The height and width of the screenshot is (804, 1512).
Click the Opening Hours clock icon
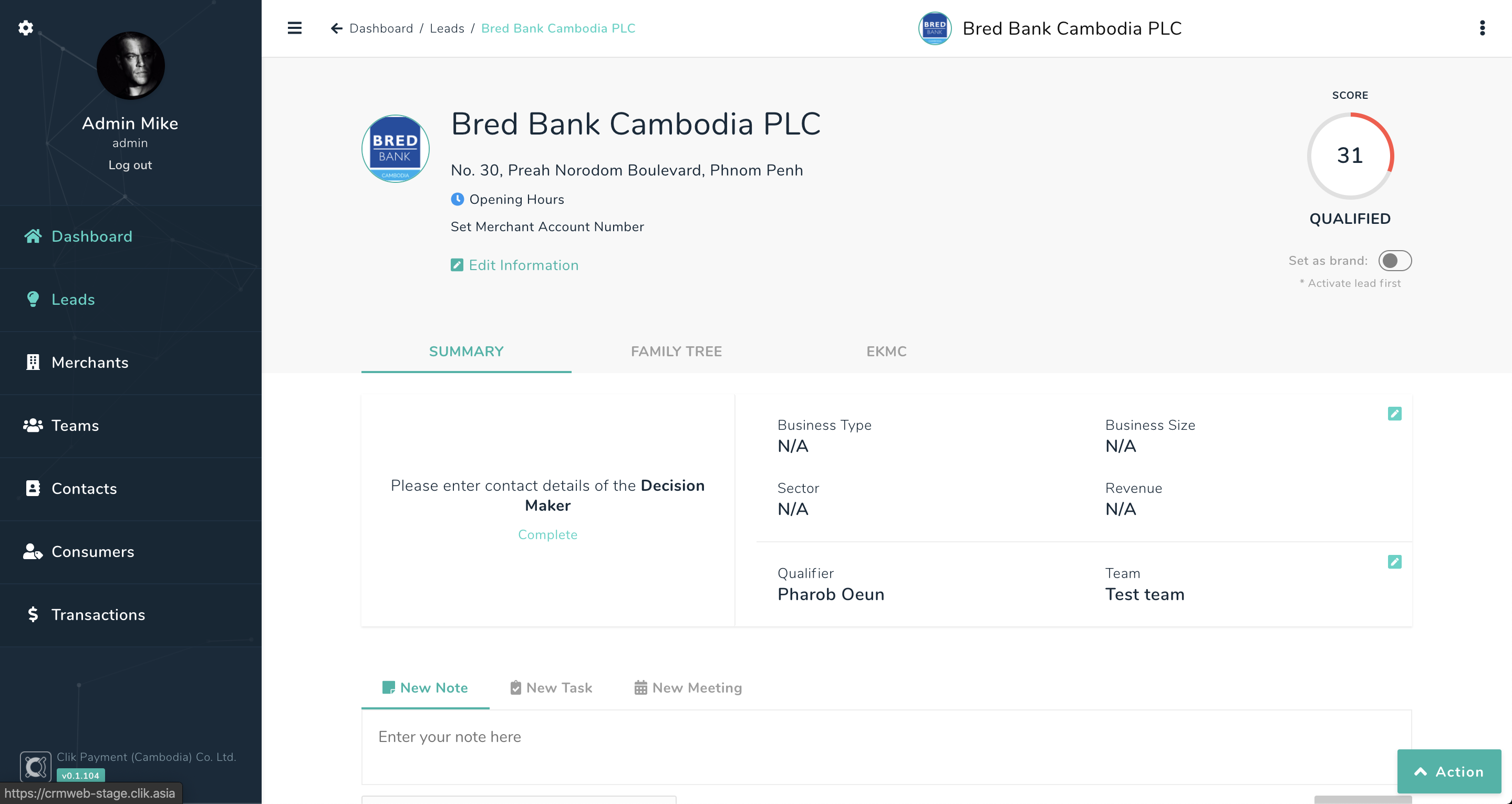[457, 199]
